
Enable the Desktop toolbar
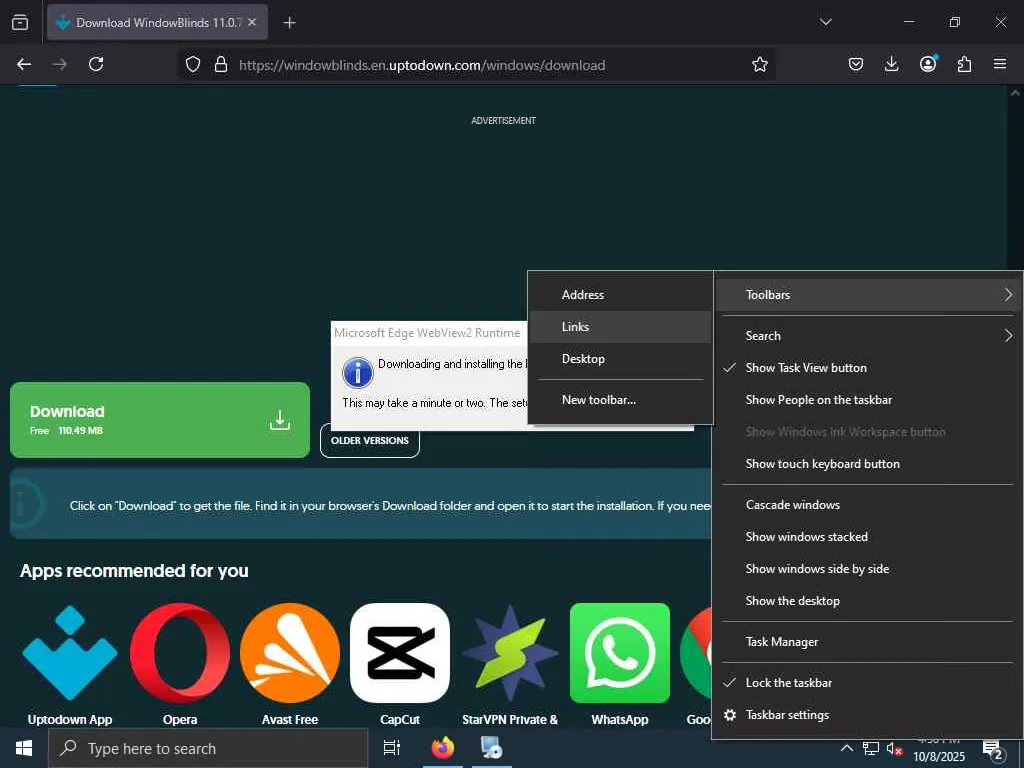point(620,359)
